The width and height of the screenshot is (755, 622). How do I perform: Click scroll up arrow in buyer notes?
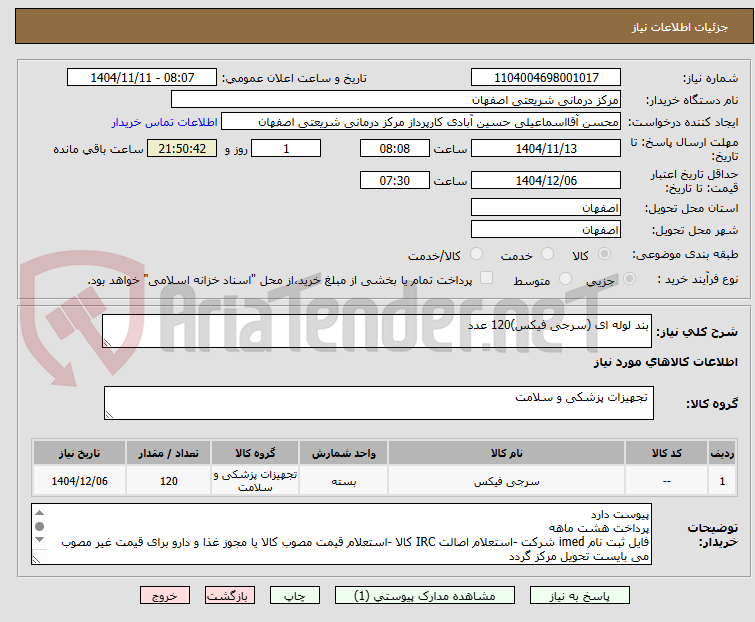click(x=39, y=512)
